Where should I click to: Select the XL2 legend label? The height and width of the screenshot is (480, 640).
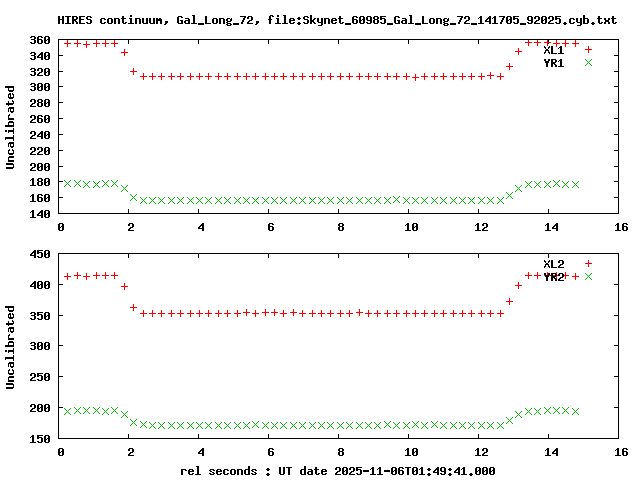tap(553, 264)
